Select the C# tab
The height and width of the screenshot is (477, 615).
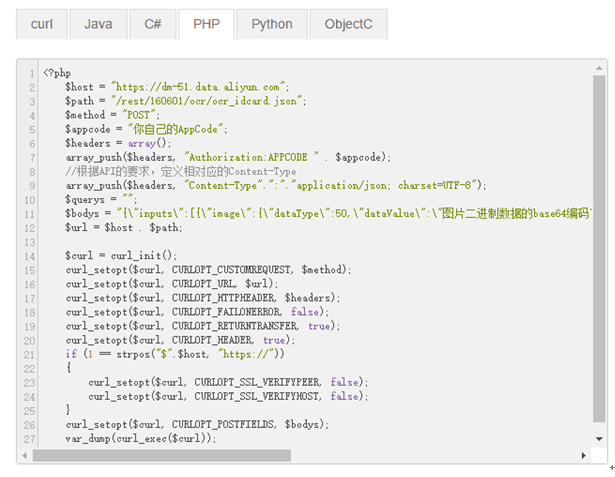coord(153,24)
